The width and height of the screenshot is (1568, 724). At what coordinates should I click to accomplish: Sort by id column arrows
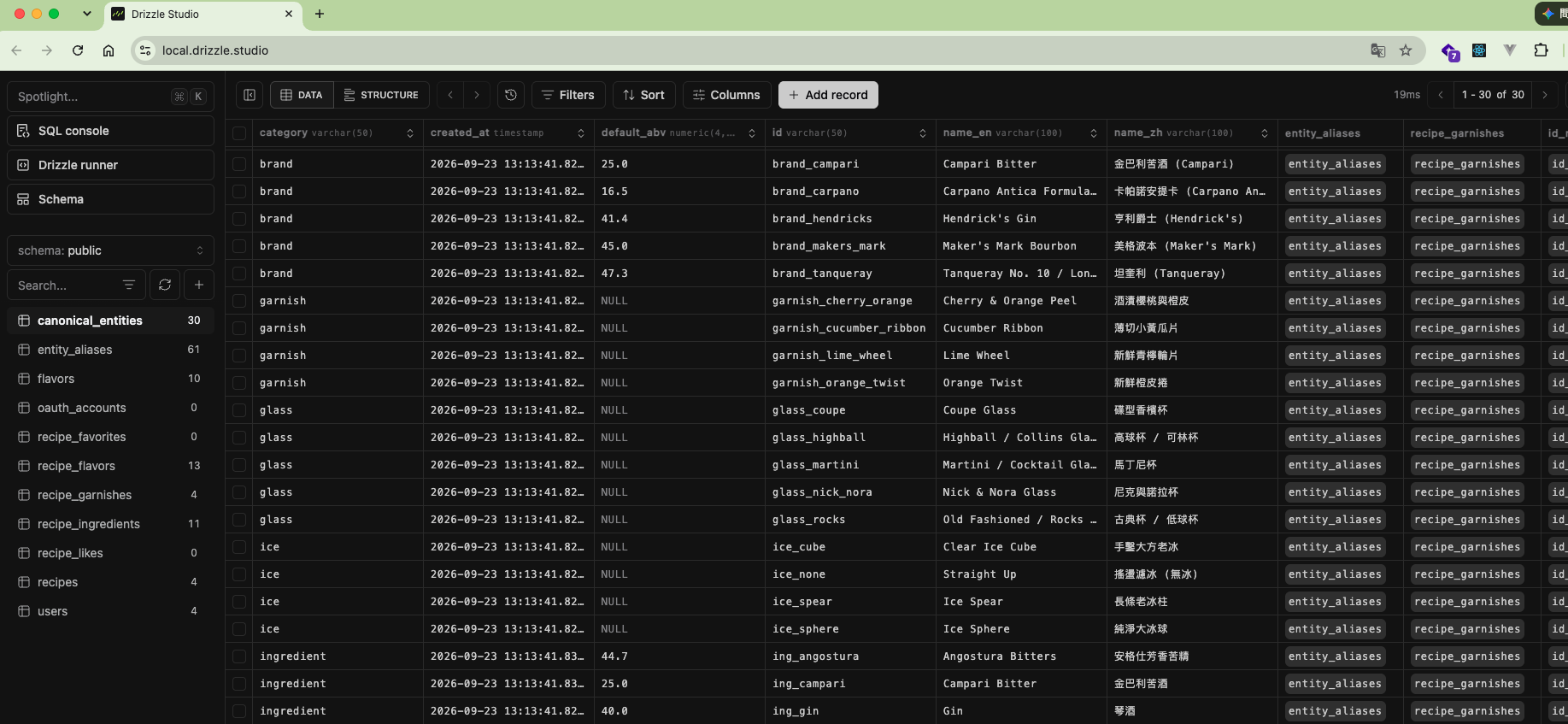(x=923, y=133)
